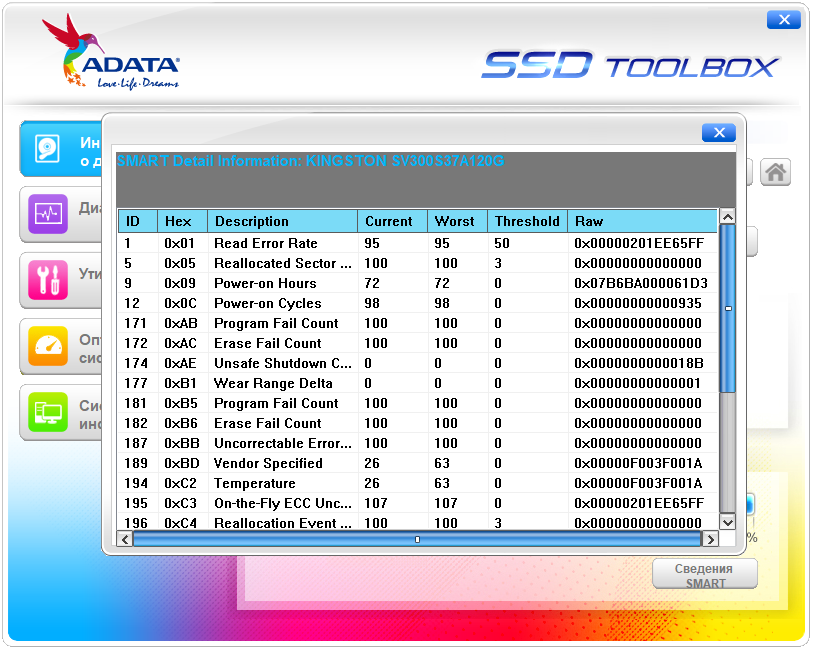Click the scroll down arrow in table
The width and height of the screenshot is (813, 650).
coord(727,522)
